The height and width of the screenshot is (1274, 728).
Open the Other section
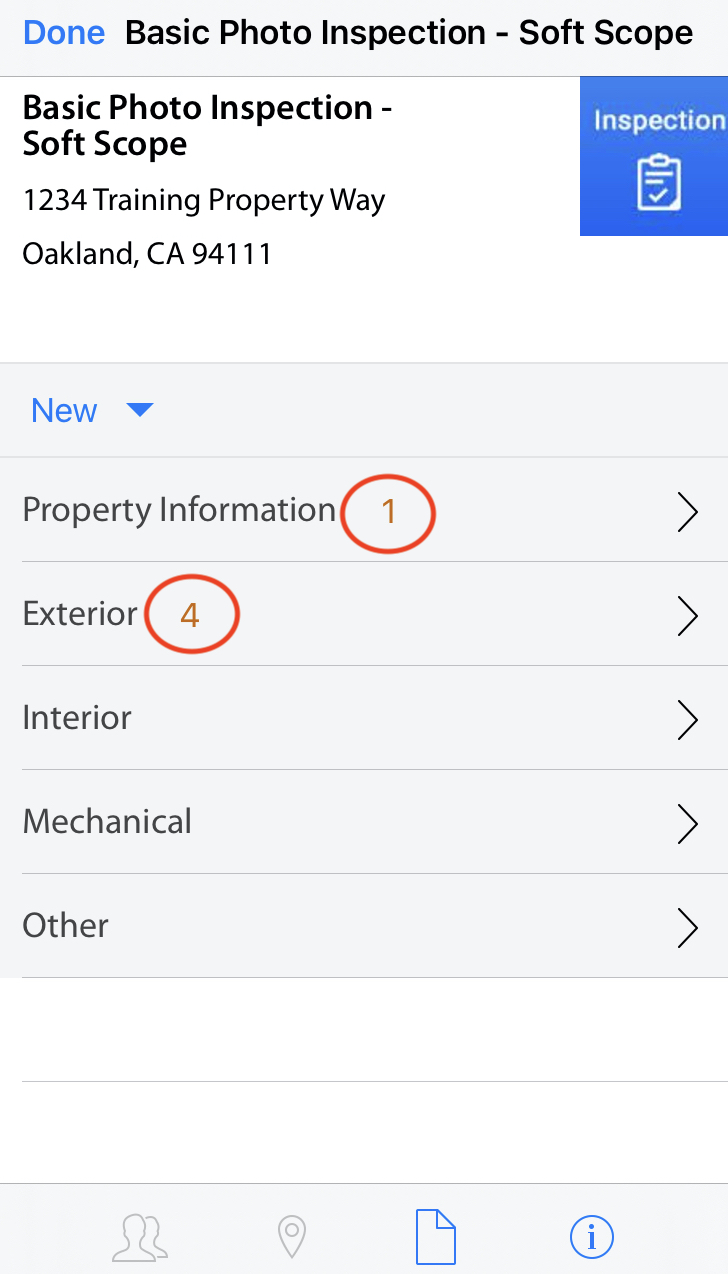pos(66,926)
